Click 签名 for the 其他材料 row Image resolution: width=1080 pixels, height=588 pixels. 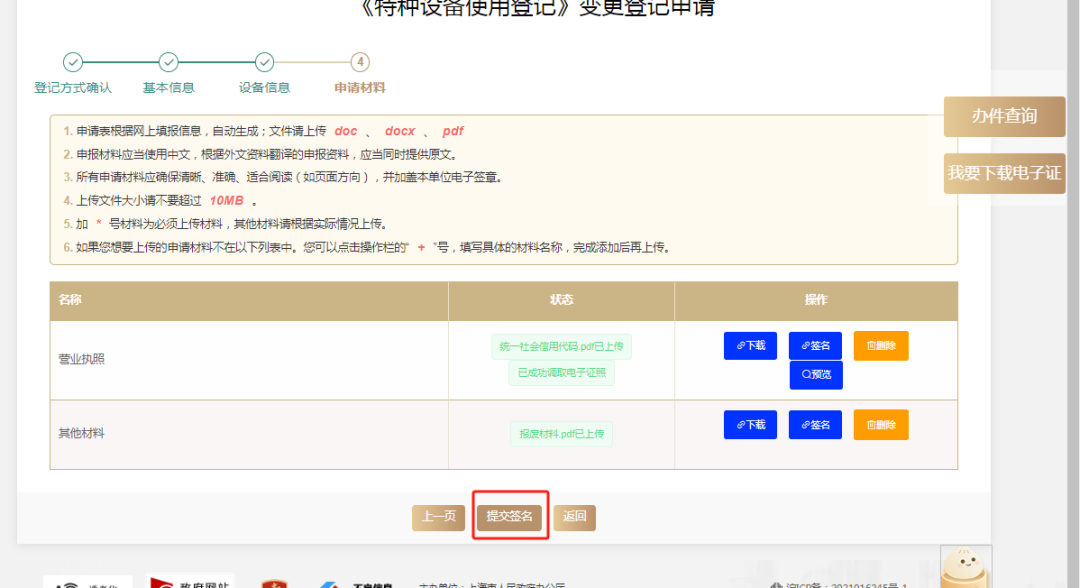pos(815,424)
